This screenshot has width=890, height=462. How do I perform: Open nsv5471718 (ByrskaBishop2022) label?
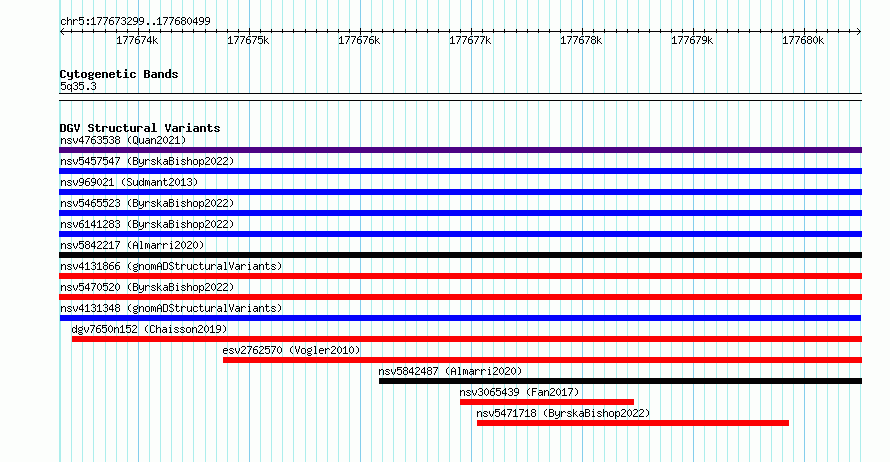tap(563, 413)
